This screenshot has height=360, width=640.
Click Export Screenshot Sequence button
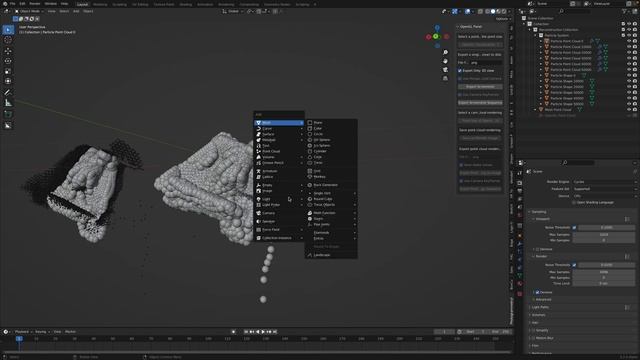click(x=480, y=103)
